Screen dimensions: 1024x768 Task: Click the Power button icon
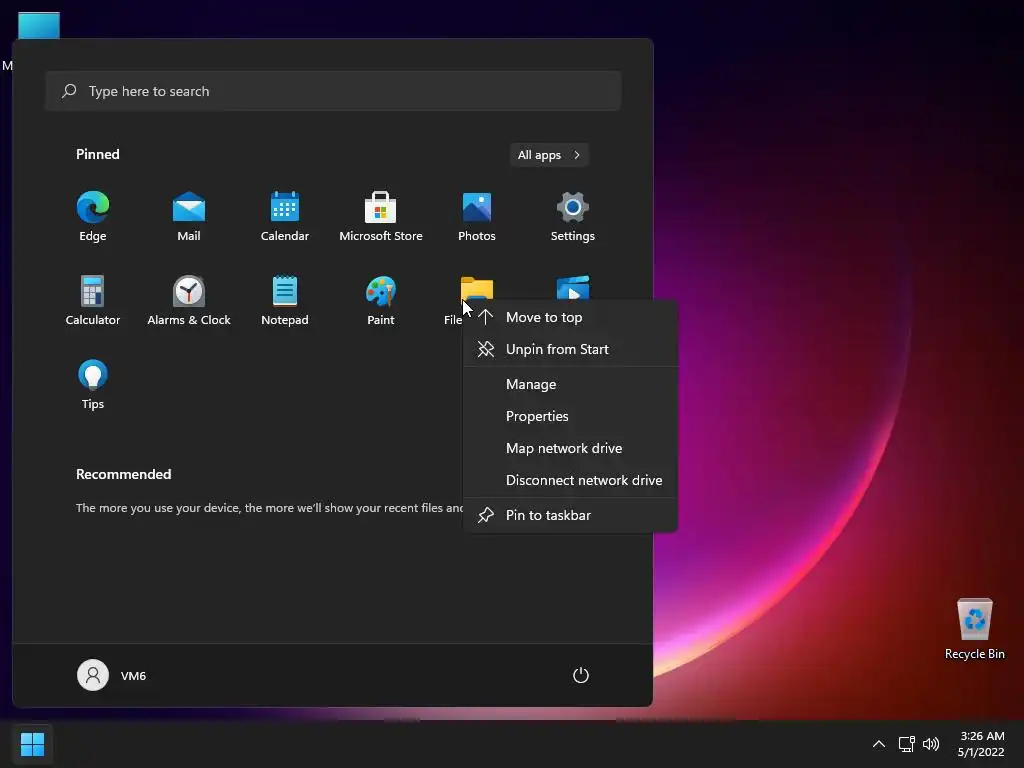(x=581, y=675)
